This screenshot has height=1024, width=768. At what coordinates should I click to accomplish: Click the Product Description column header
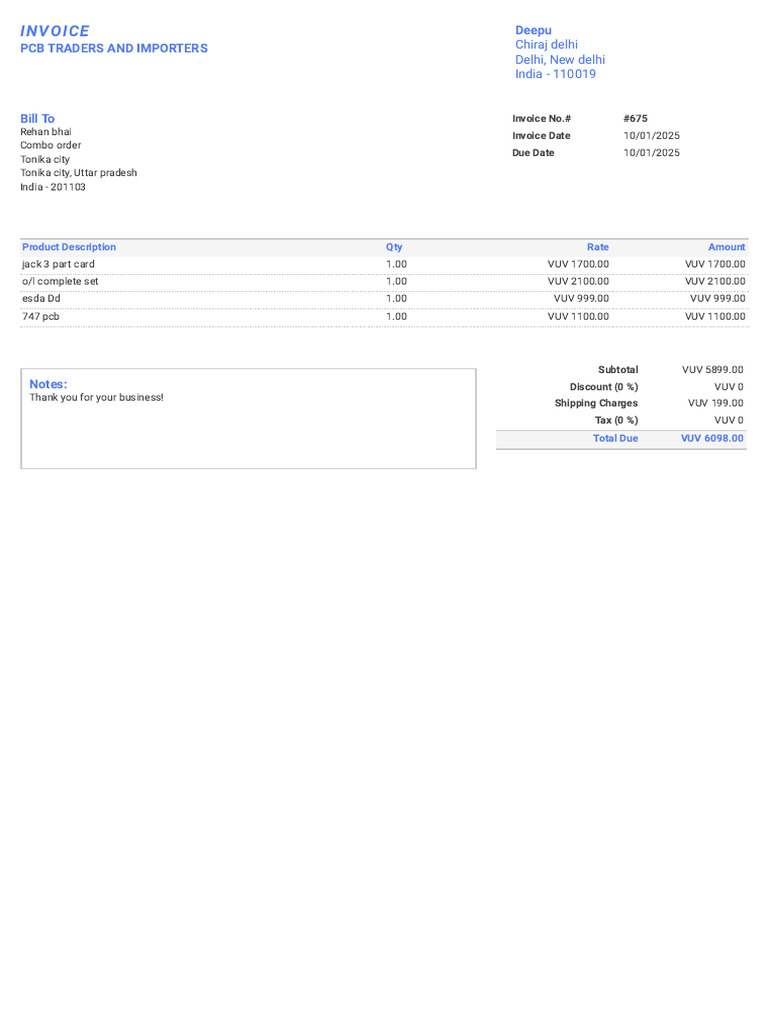point(69,247)
